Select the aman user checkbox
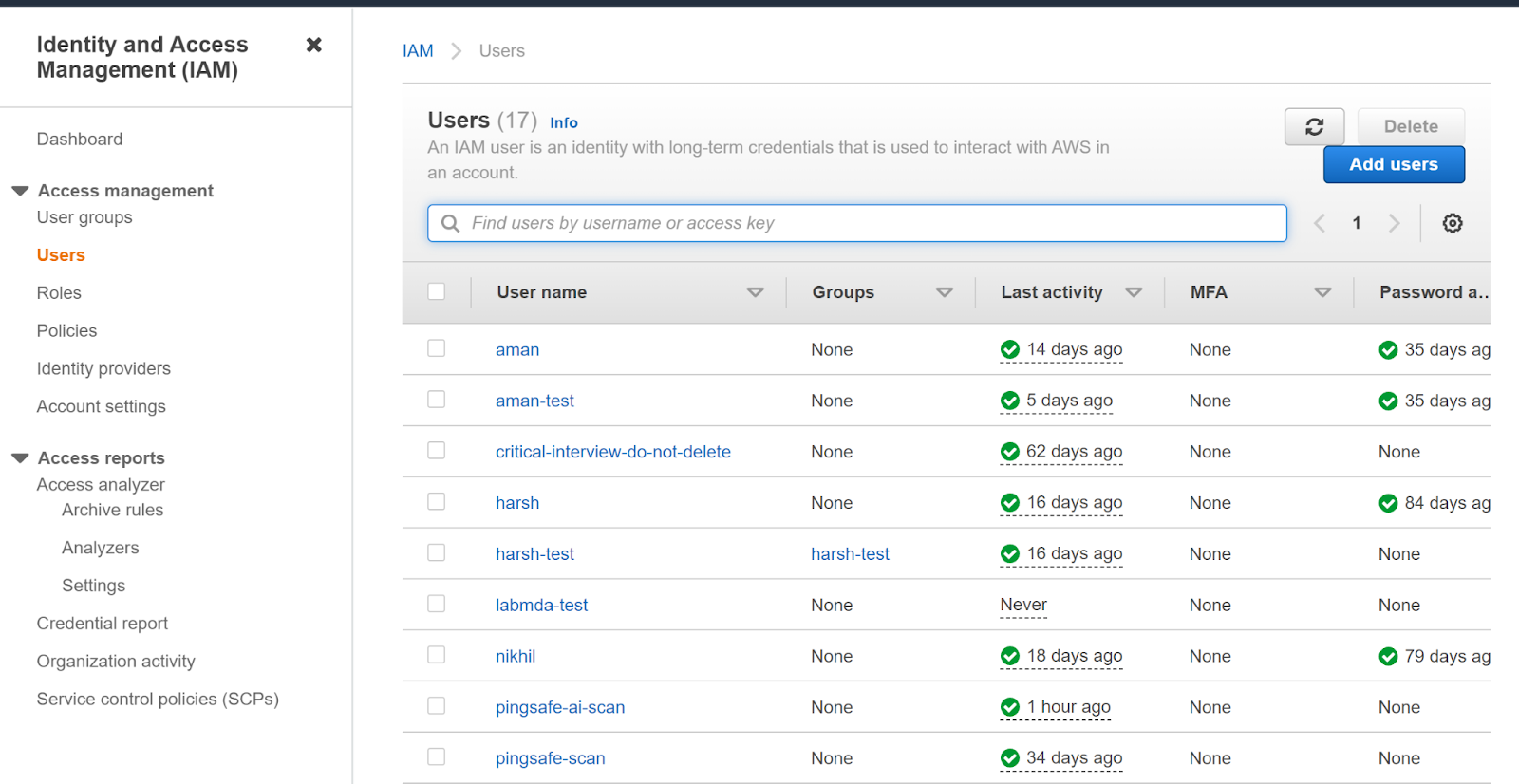 [437, 348]
